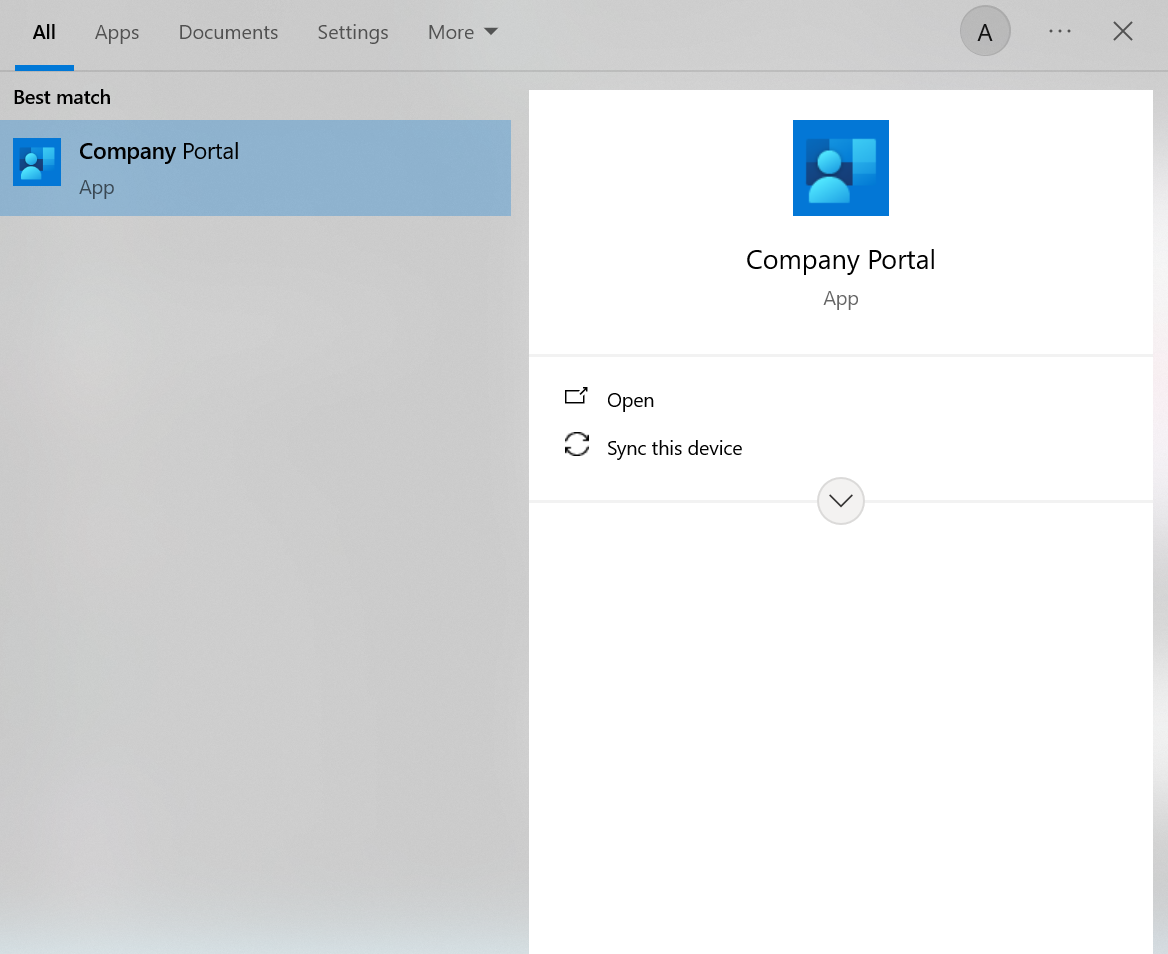Click the Company Portal title in details pane

click(x=840, y=260)
